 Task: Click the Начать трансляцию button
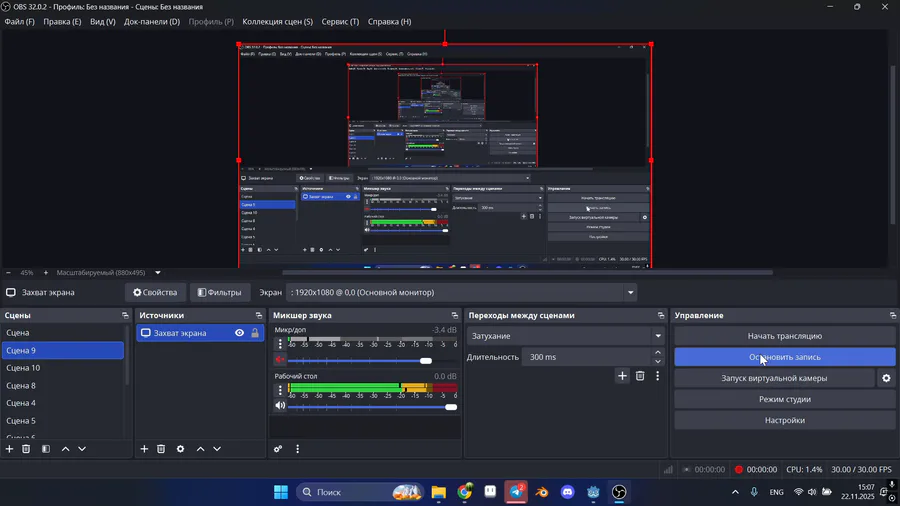click(784, 336)
